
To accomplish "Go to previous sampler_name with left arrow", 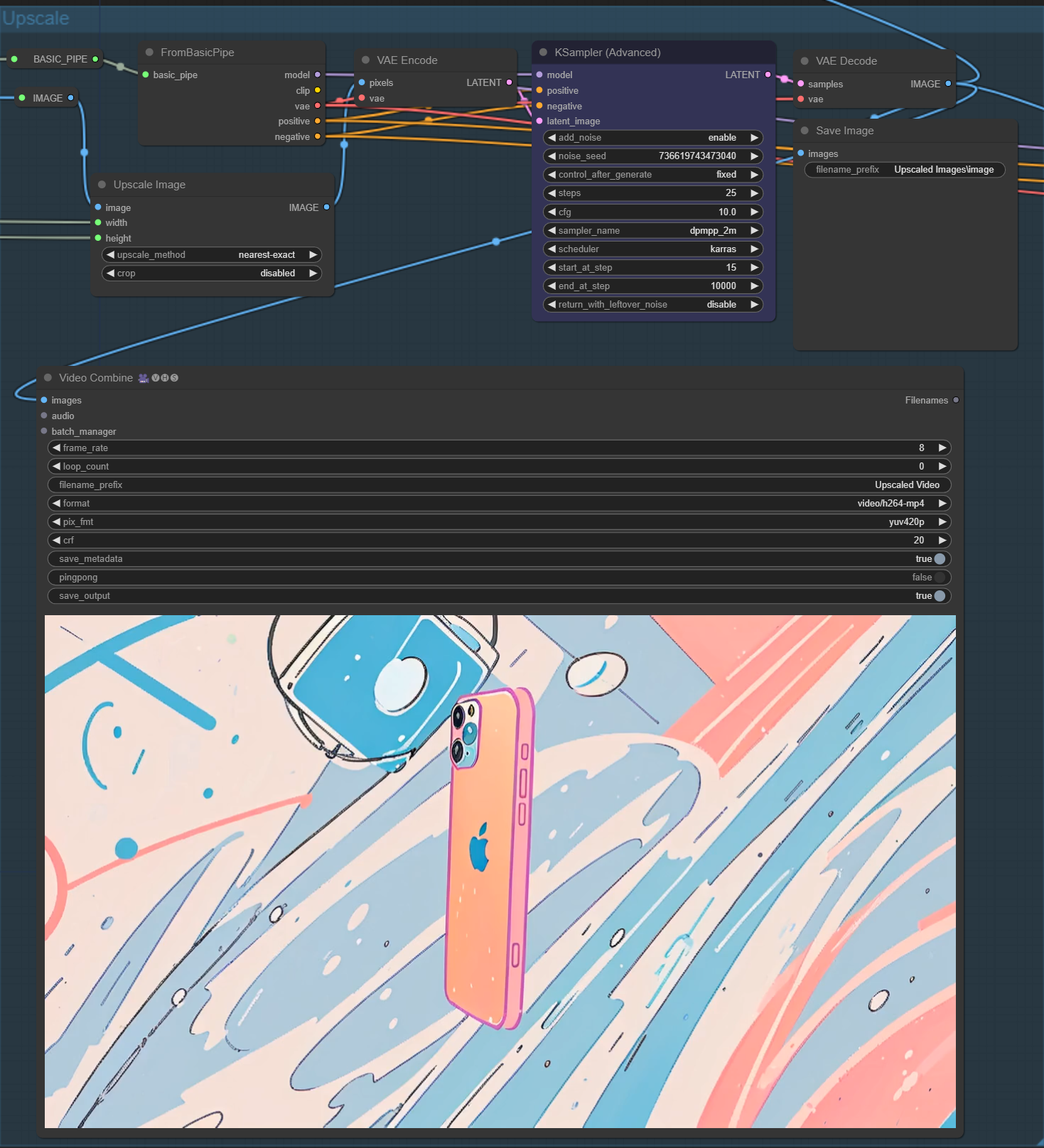I will coord(551,230).
